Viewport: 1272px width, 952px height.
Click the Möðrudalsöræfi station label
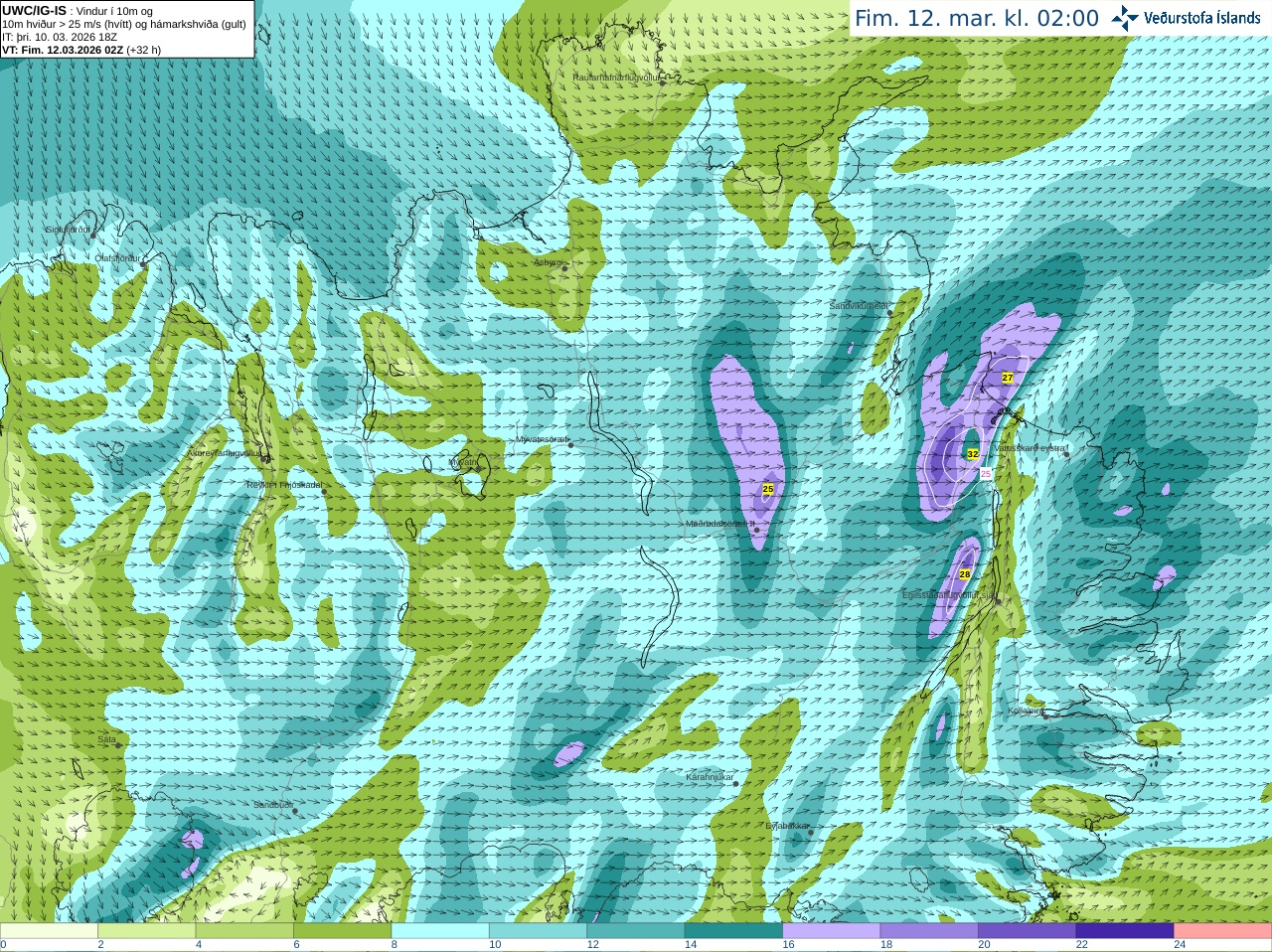point(720,524)
